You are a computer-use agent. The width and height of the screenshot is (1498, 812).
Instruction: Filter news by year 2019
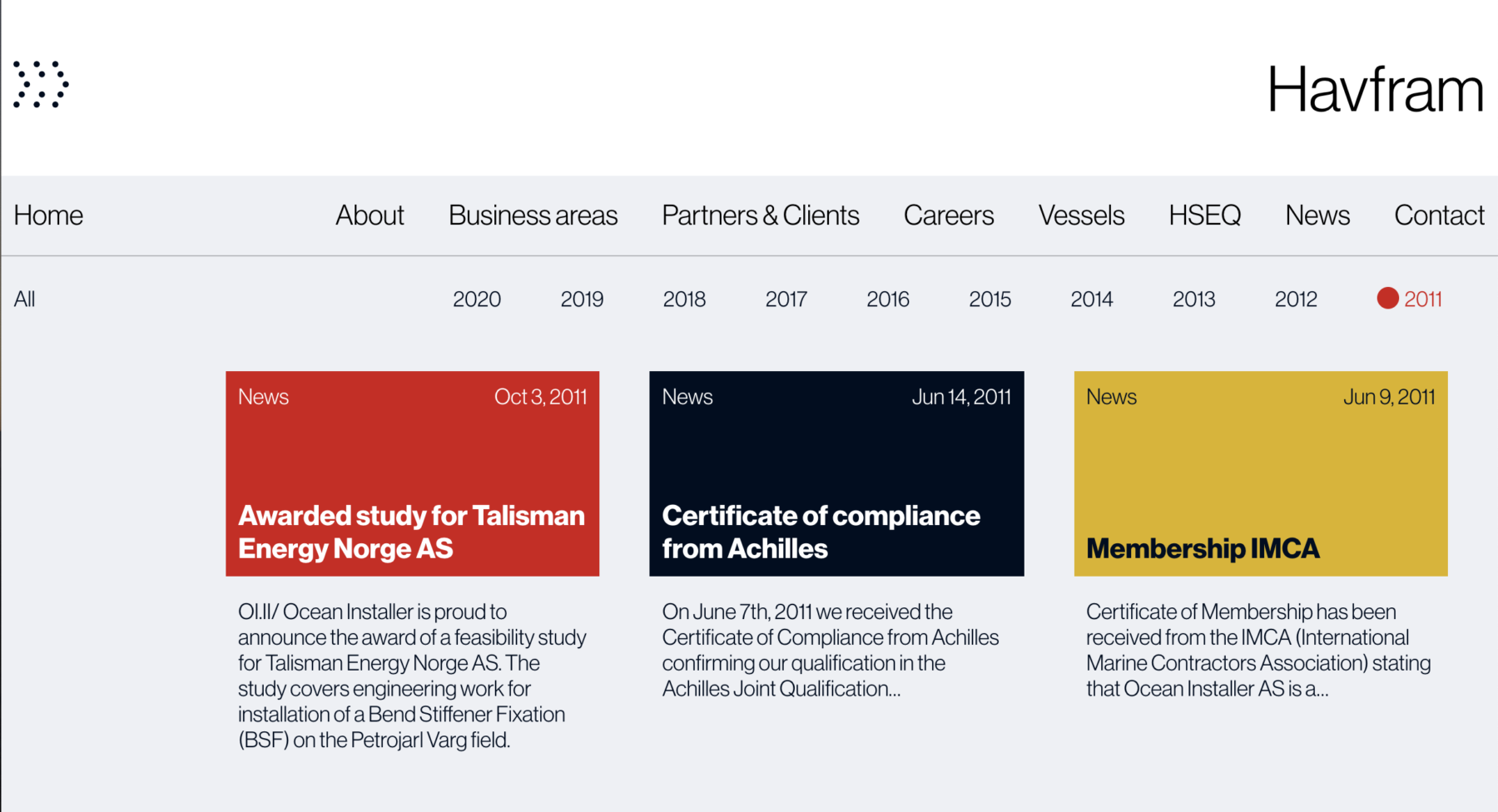point(582,299)
